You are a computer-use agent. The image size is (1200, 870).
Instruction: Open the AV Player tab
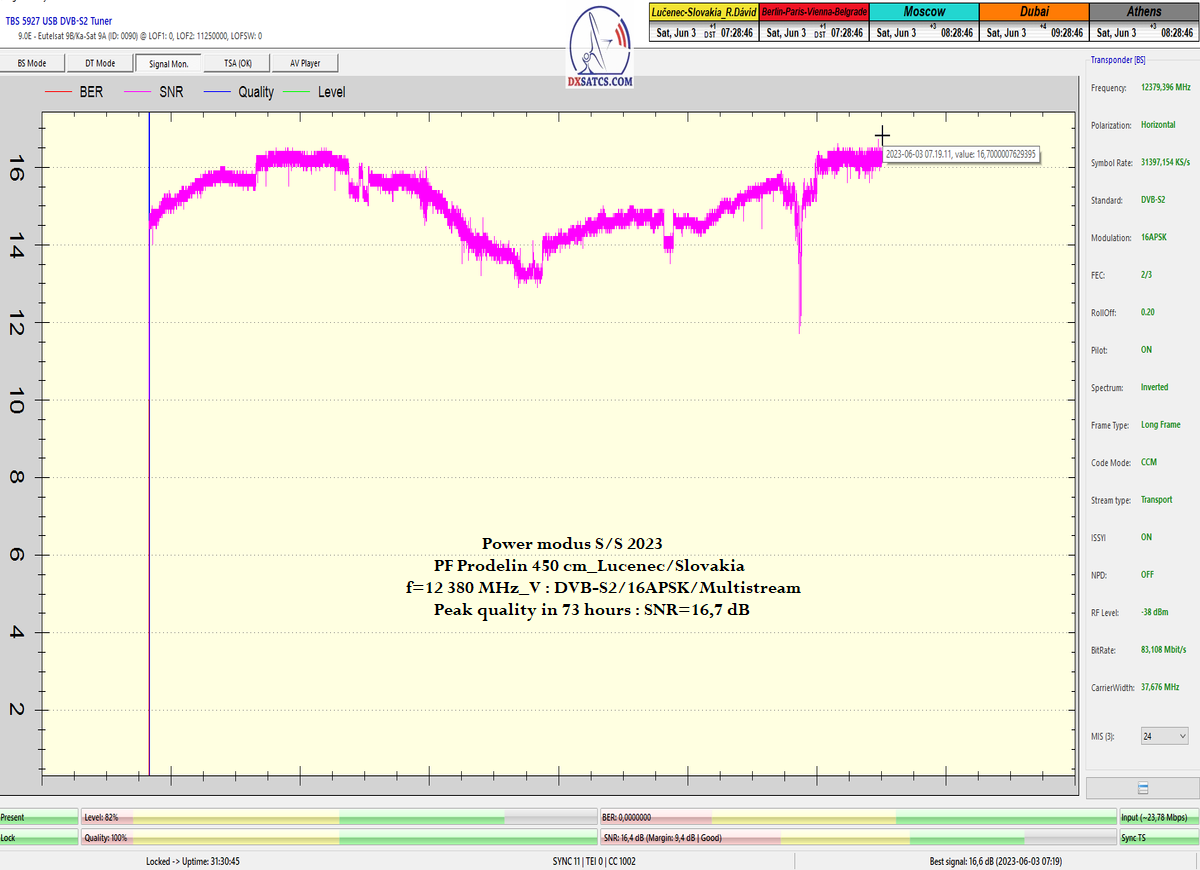click(305, 63)
